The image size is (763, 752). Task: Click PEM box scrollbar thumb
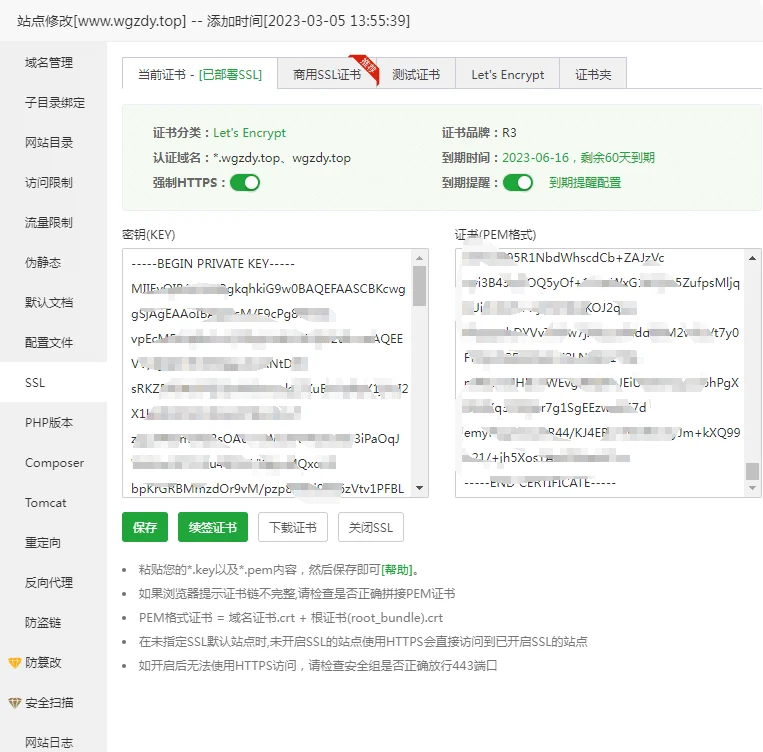752,471
